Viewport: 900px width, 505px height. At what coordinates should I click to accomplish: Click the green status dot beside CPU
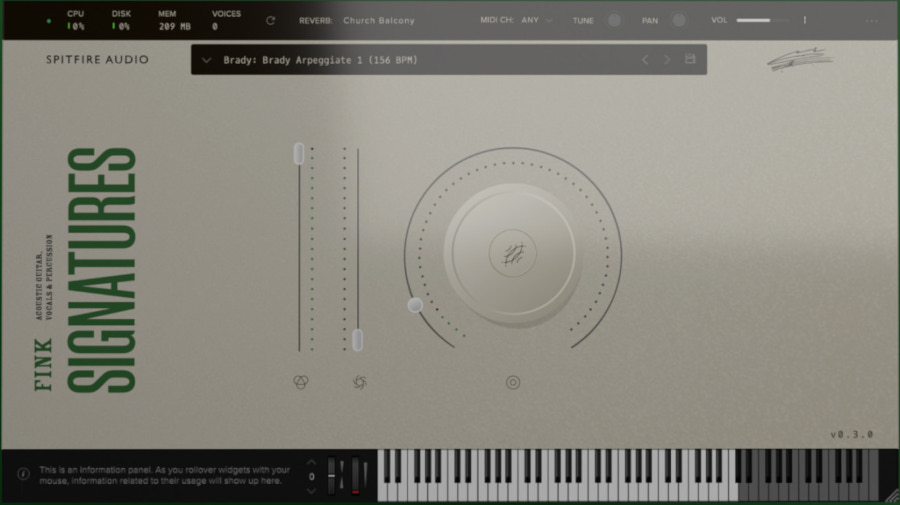click(x=49, y=21)
